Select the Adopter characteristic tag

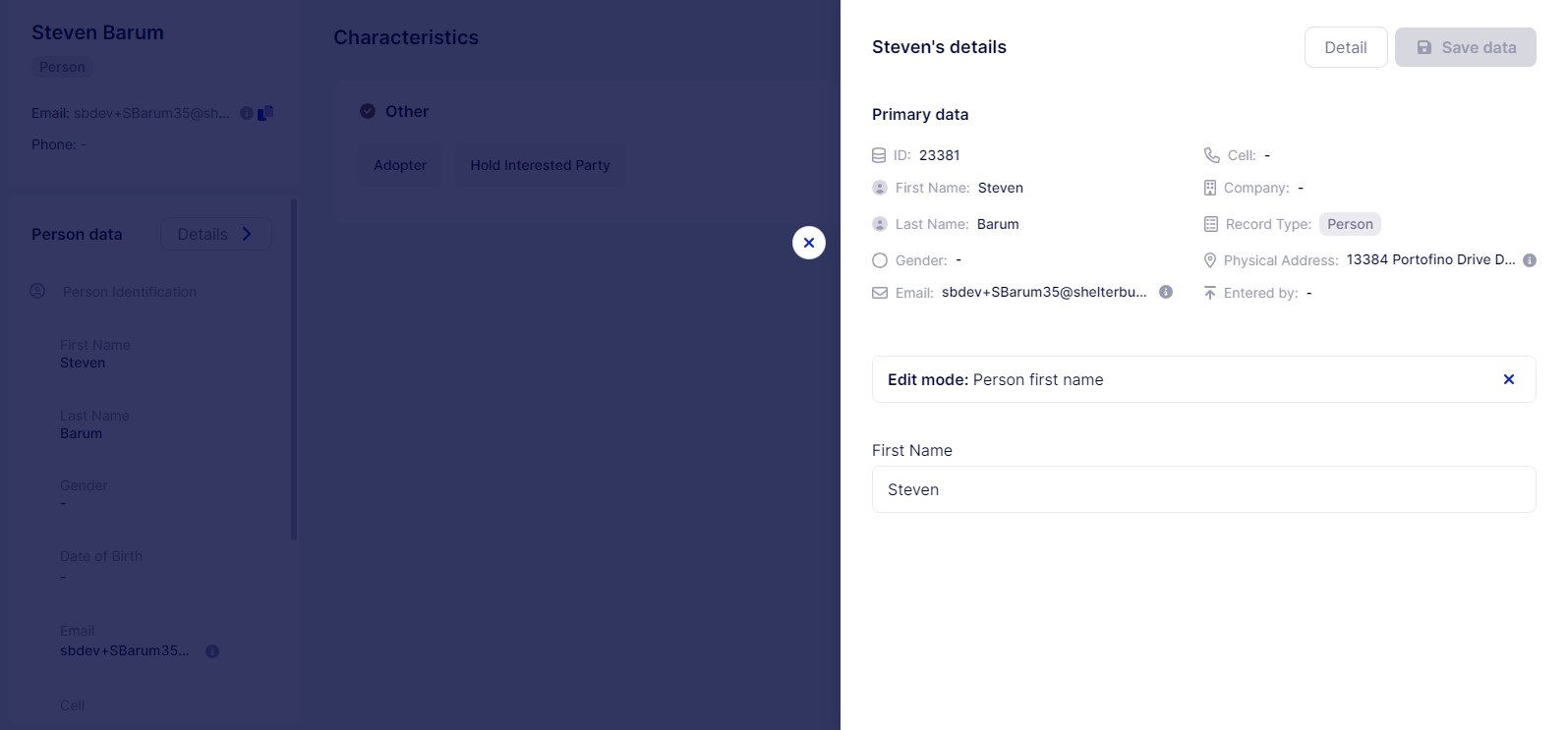click(400, 165)
